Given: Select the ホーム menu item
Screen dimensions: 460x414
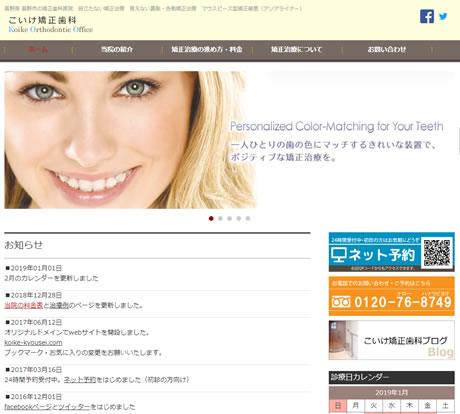Looking at the screenshot, I should 38,50.
